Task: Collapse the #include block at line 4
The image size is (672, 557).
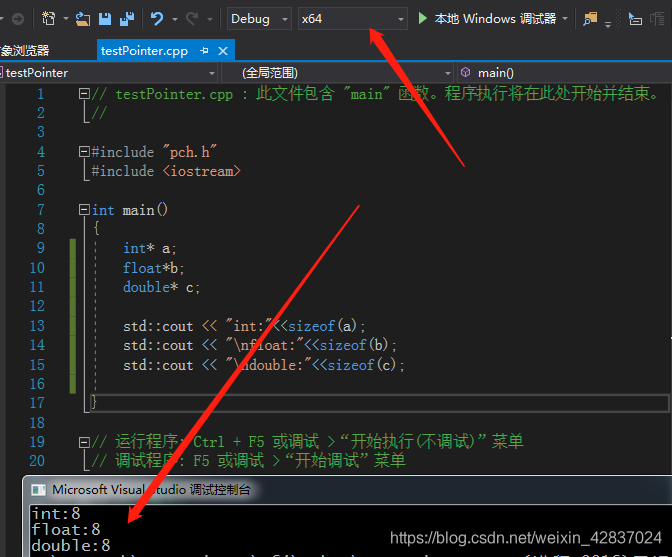Action: click(84, 152)
